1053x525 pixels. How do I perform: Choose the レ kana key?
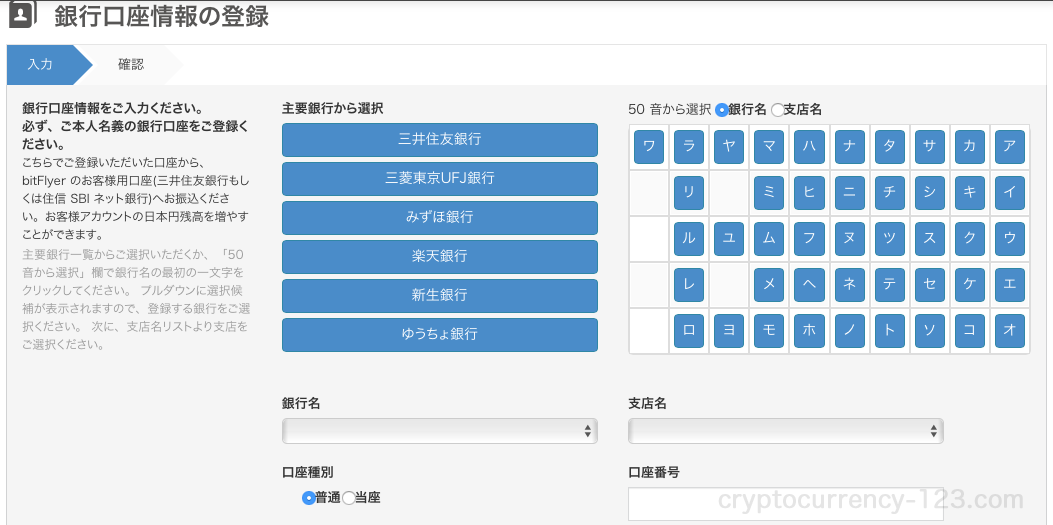(689, 285)
